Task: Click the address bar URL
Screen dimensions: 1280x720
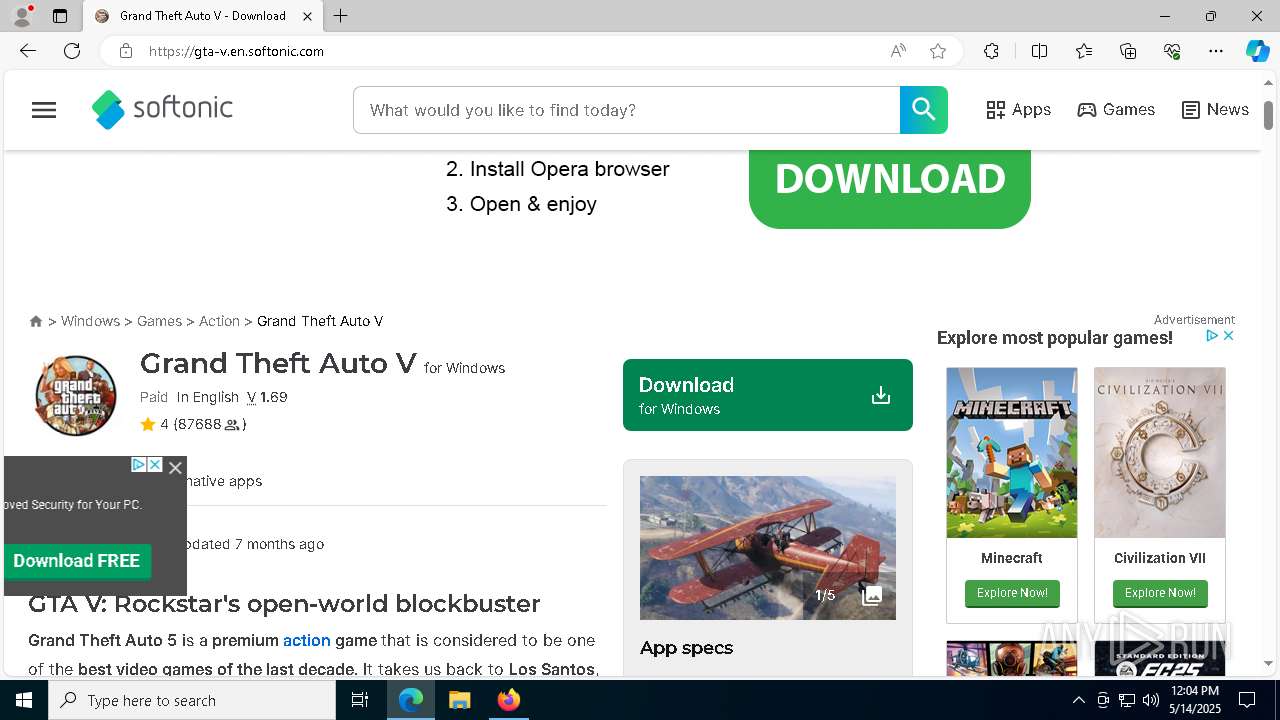Action: point(236,51)
